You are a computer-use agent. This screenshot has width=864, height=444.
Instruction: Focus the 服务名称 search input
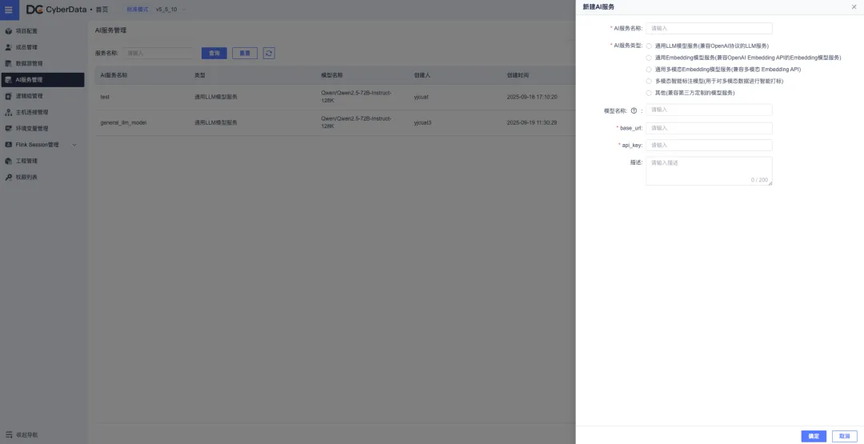pos(158,53)
